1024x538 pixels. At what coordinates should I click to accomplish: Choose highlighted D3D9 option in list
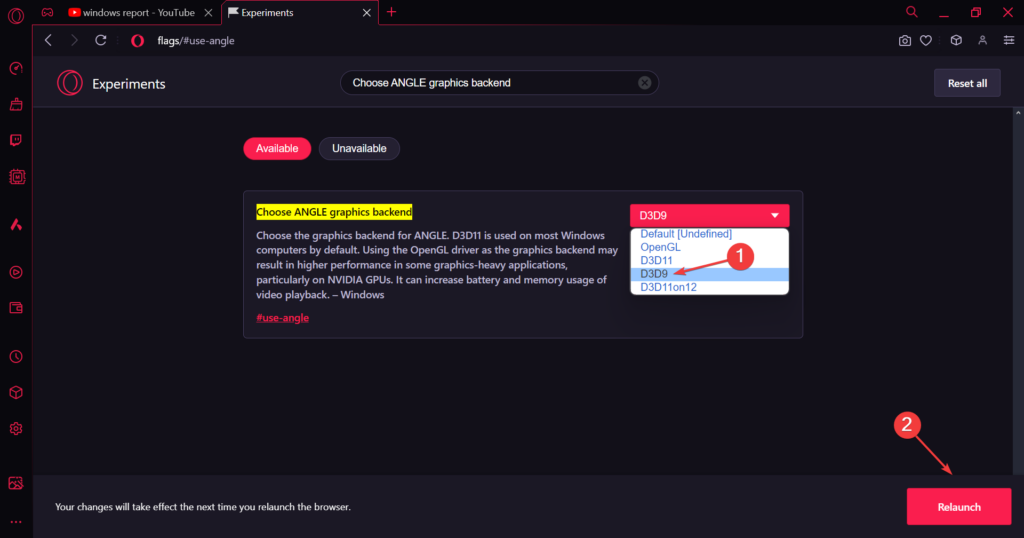coord(709,274)
